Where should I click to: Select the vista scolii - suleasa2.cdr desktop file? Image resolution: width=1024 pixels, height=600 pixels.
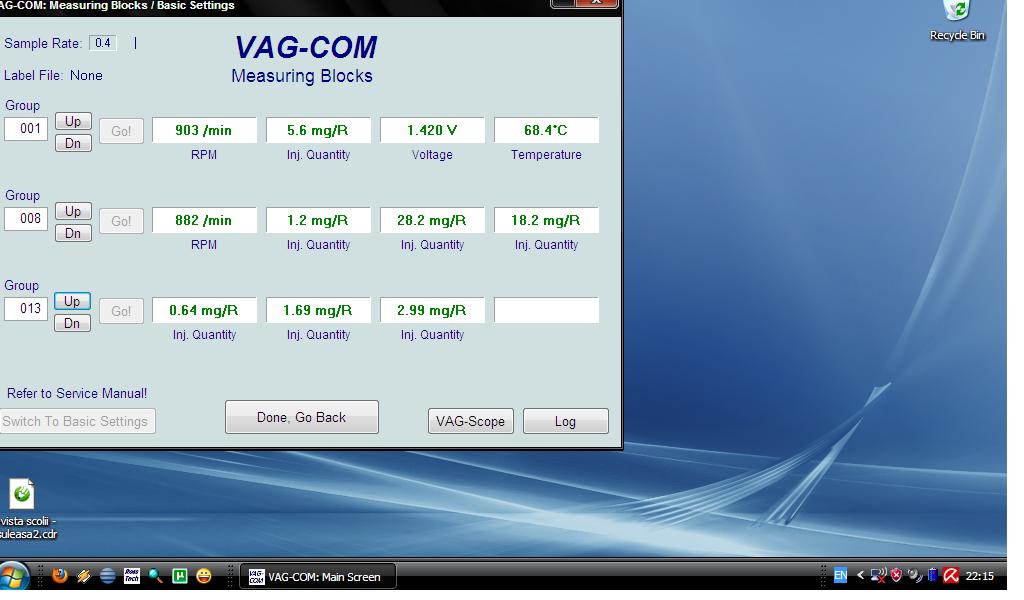tap(27, 509)
